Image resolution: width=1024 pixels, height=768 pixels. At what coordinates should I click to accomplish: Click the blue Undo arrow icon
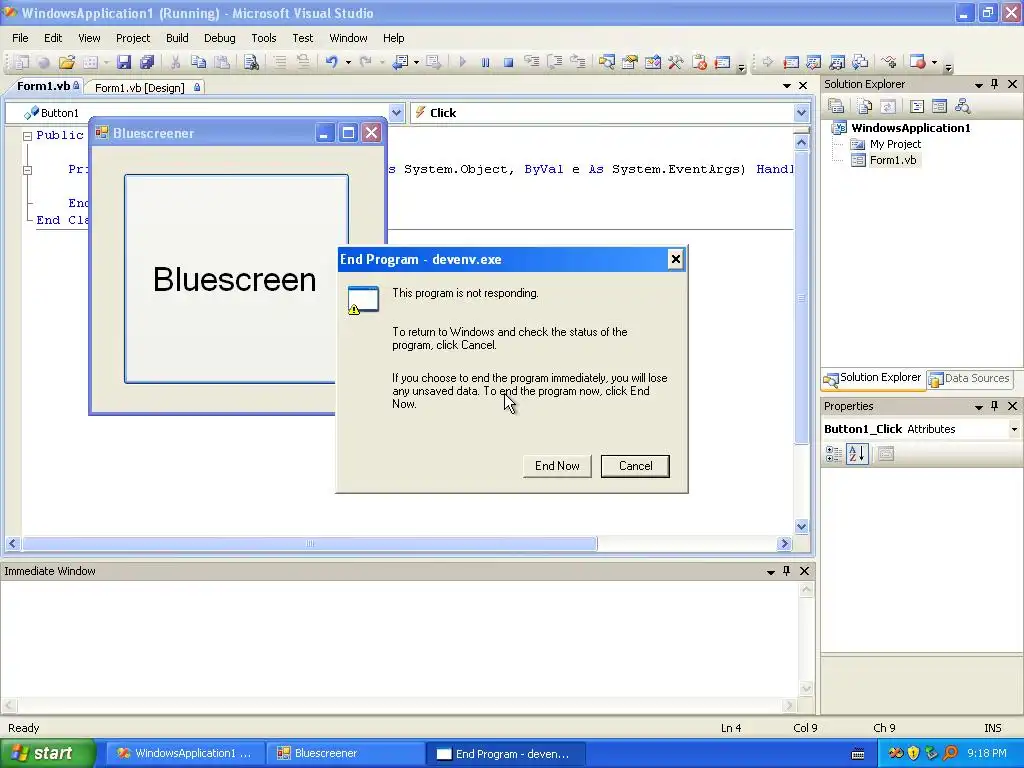click(x=332, y=62)
